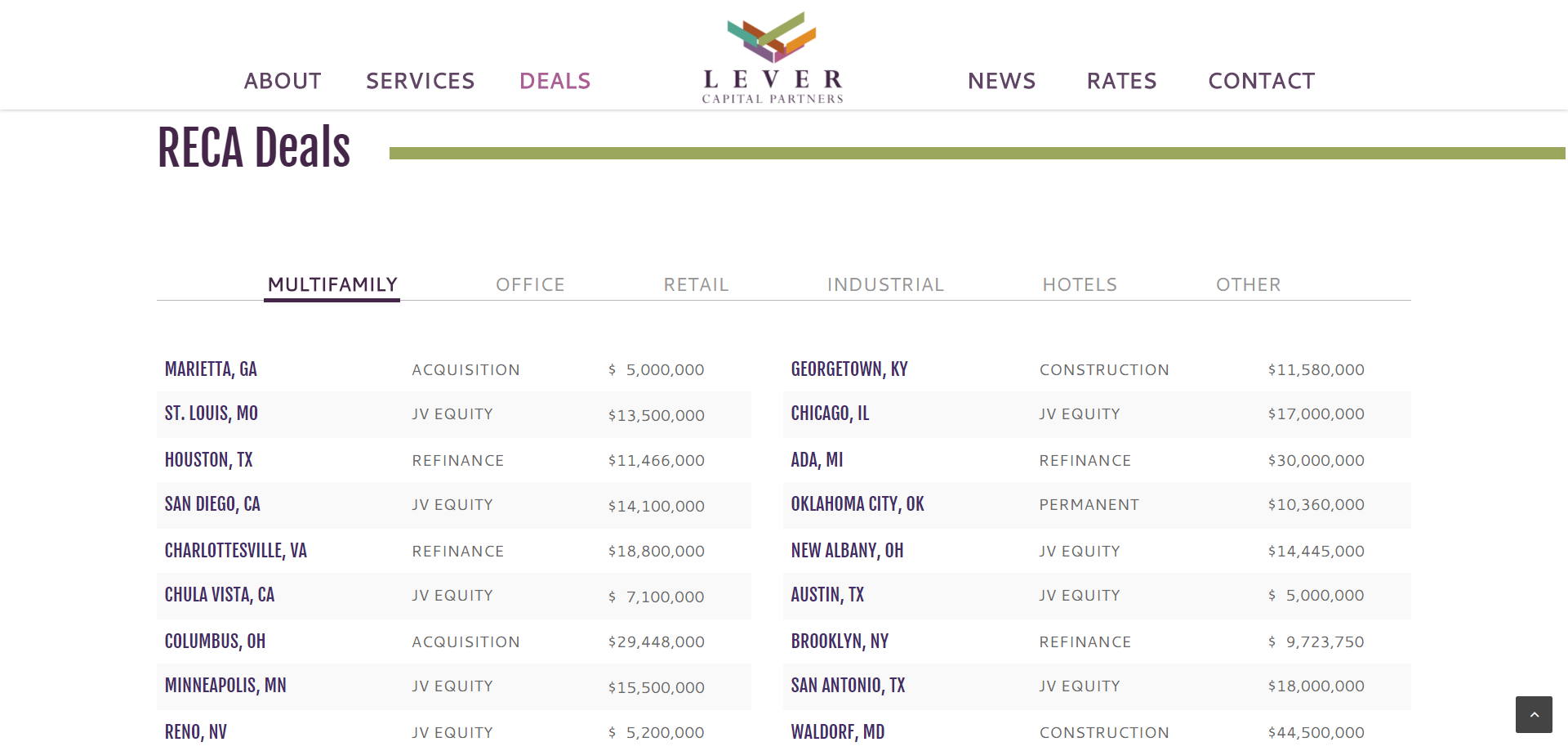Go to the Deals page
The height and width of the screenshot is (751, 1568).
tap(555, 81)
